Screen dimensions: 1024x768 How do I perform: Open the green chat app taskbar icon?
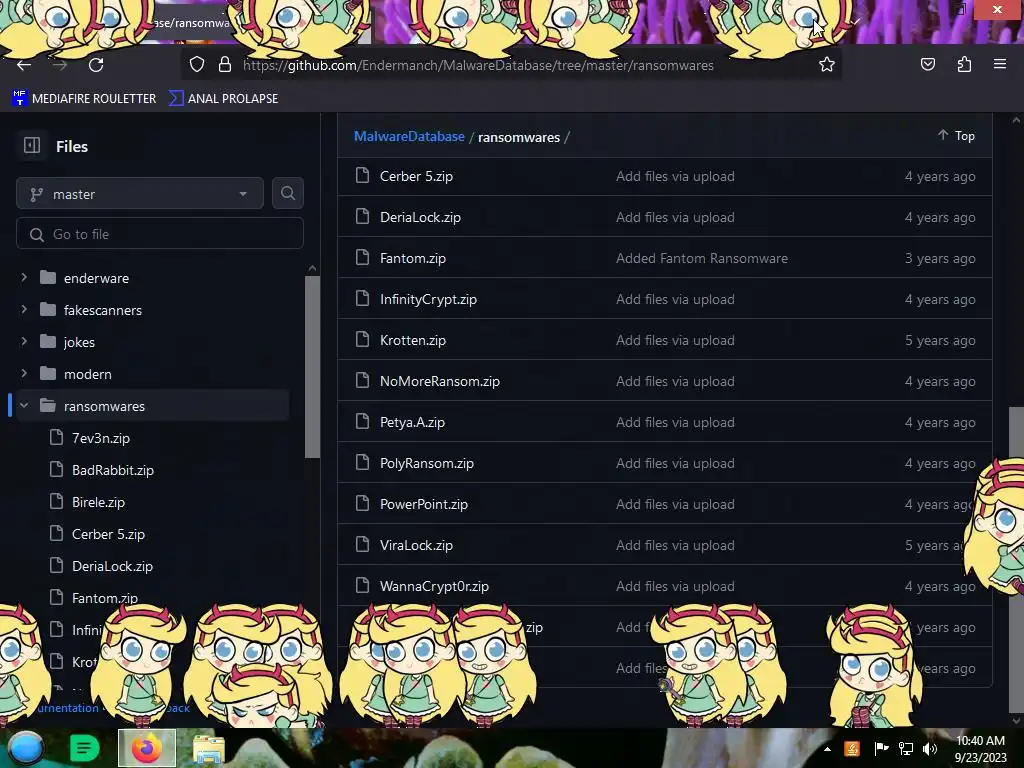[84, 748]
